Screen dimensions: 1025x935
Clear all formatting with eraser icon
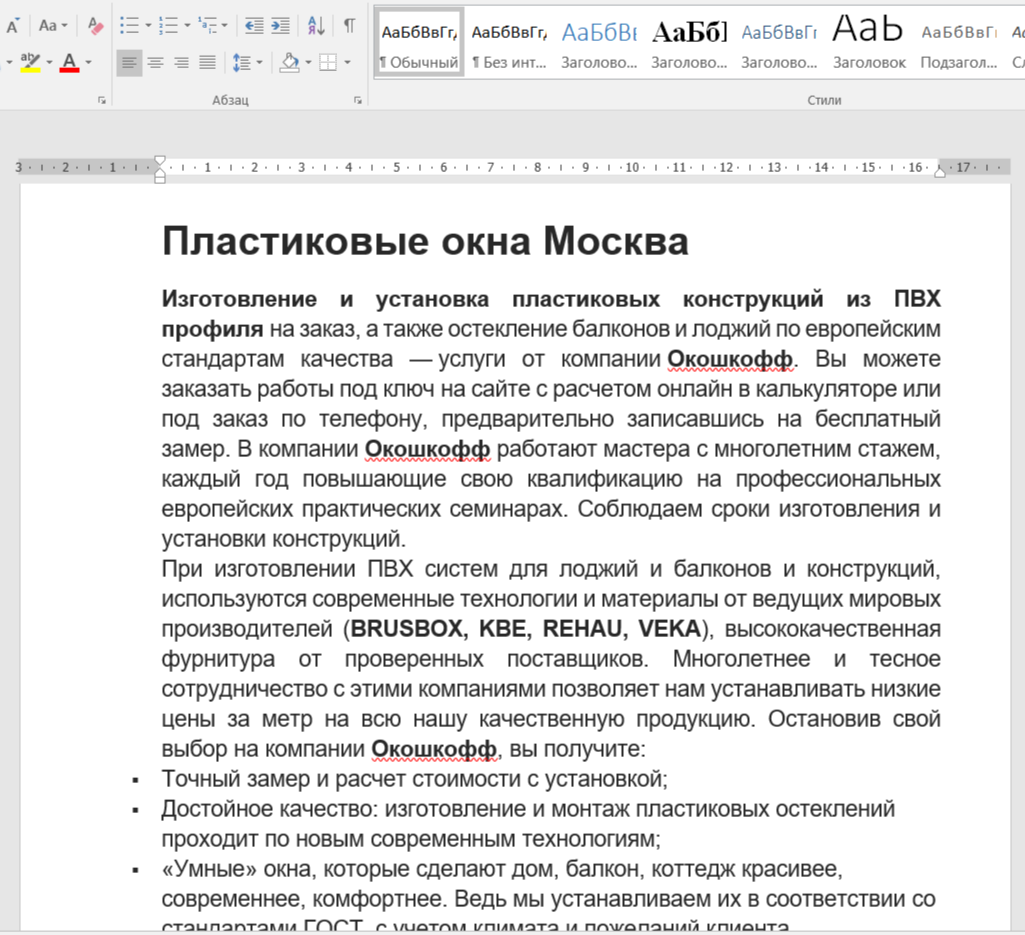point(95,26)
